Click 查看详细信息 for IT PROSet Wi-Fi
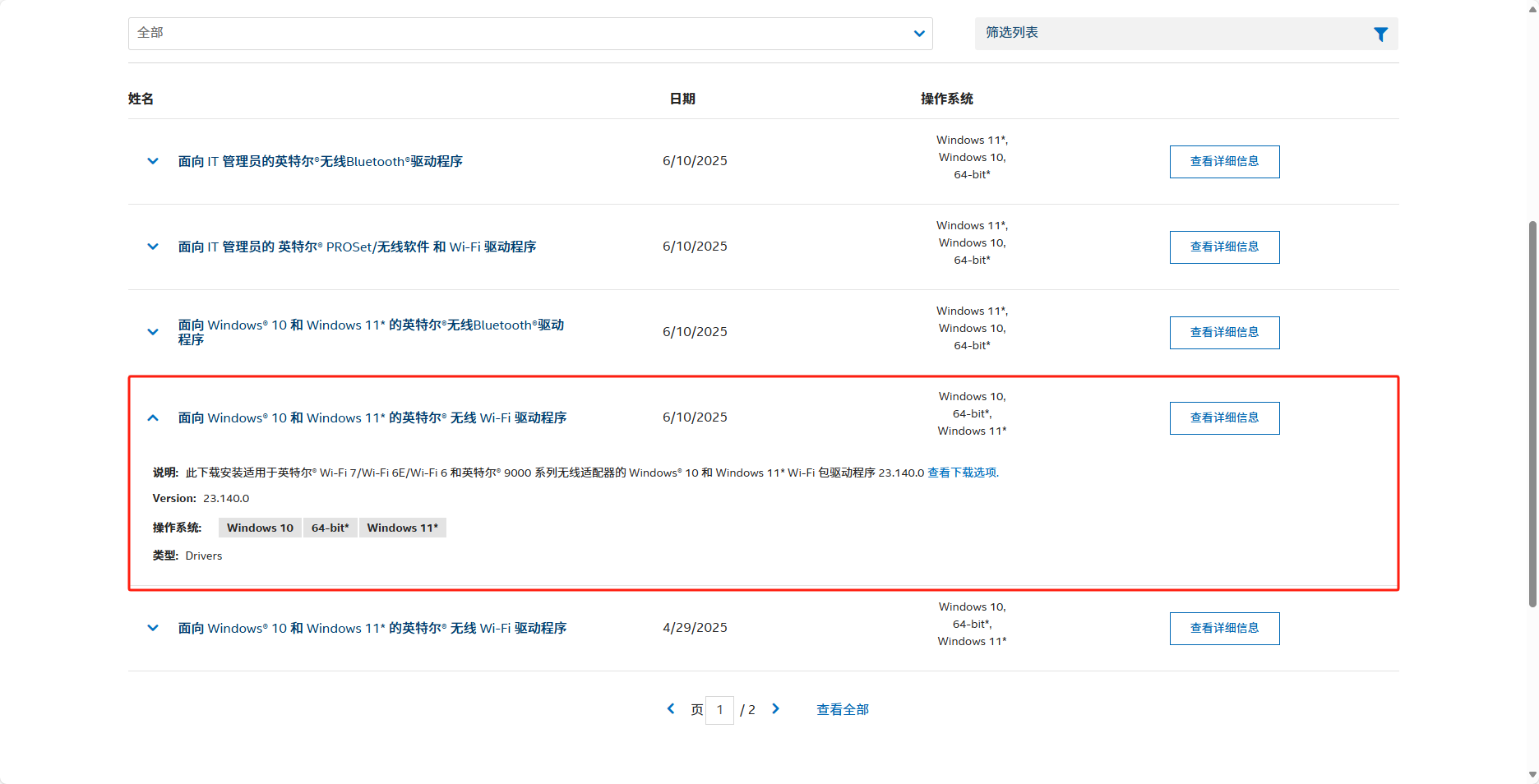 [1224, 247]
